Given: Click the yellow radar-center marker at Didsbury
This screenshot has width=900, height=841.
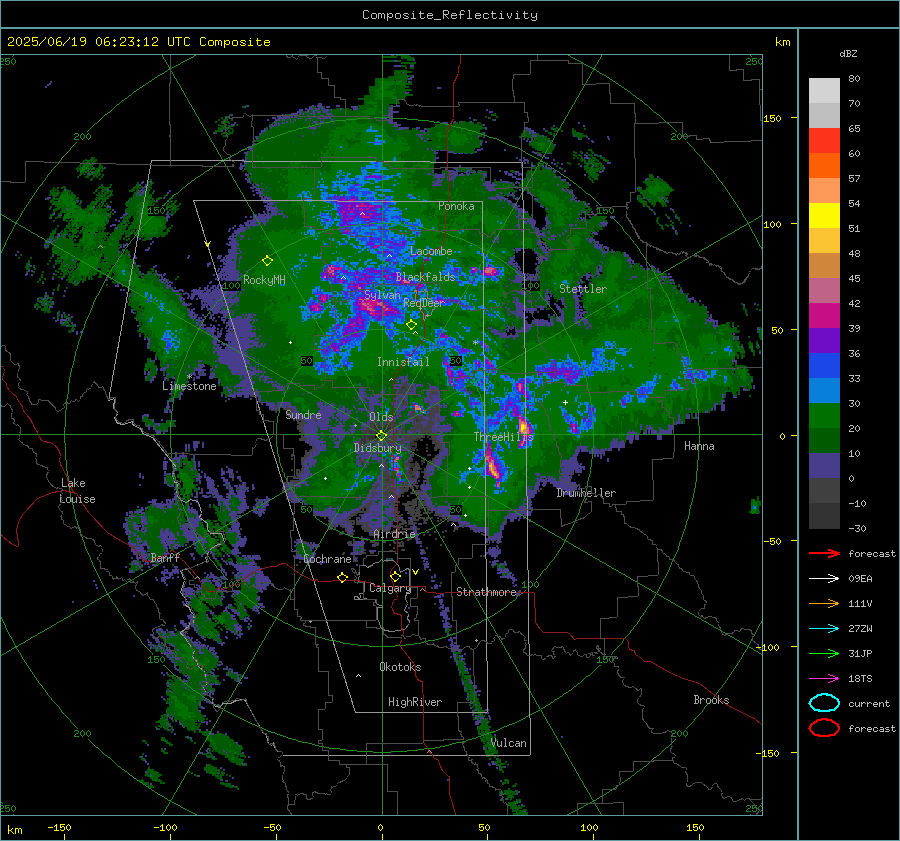Looking at the screenshot, I should click(x=381, y=436).
